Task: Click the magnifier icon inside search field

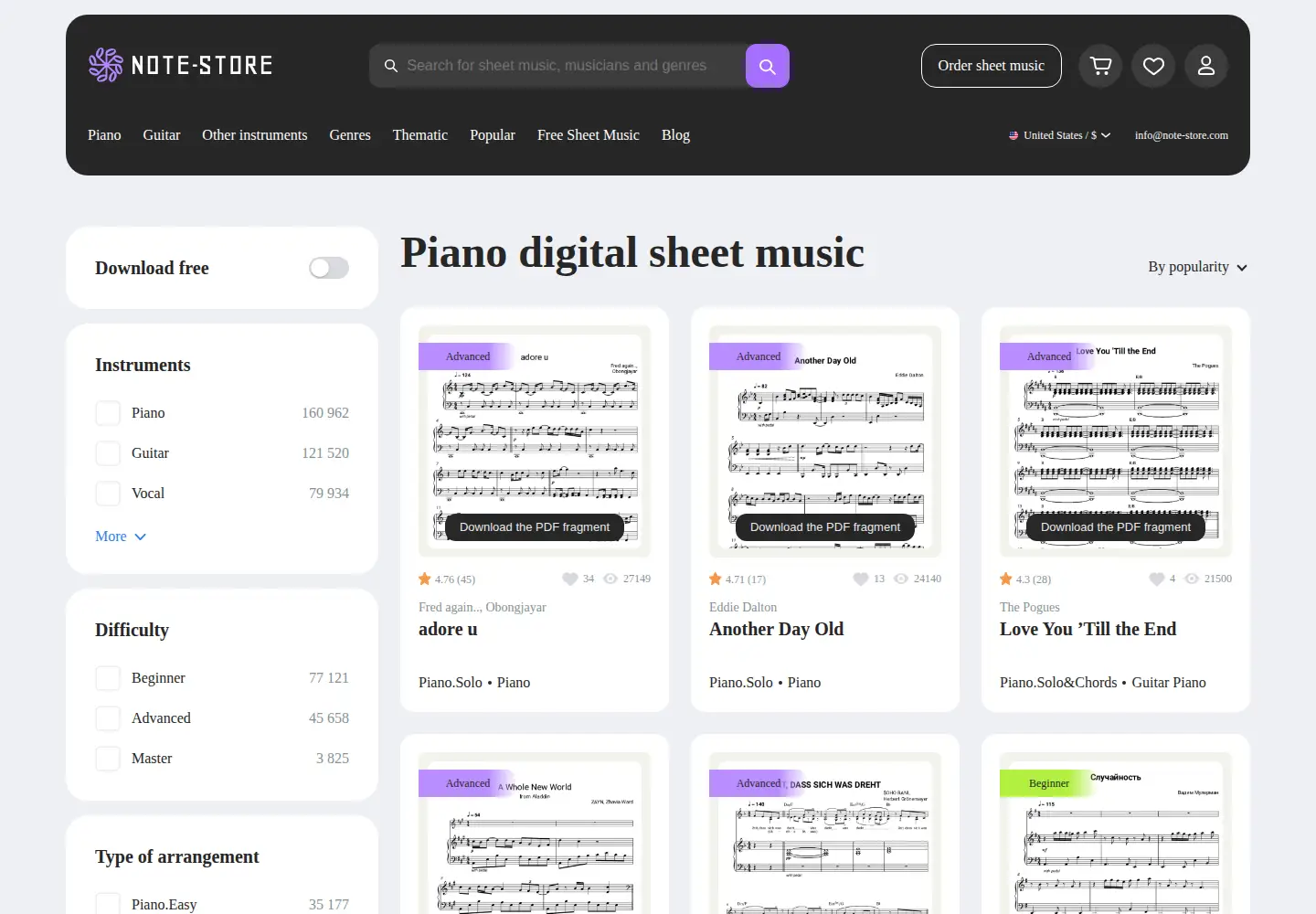Action: pos(391,66)
